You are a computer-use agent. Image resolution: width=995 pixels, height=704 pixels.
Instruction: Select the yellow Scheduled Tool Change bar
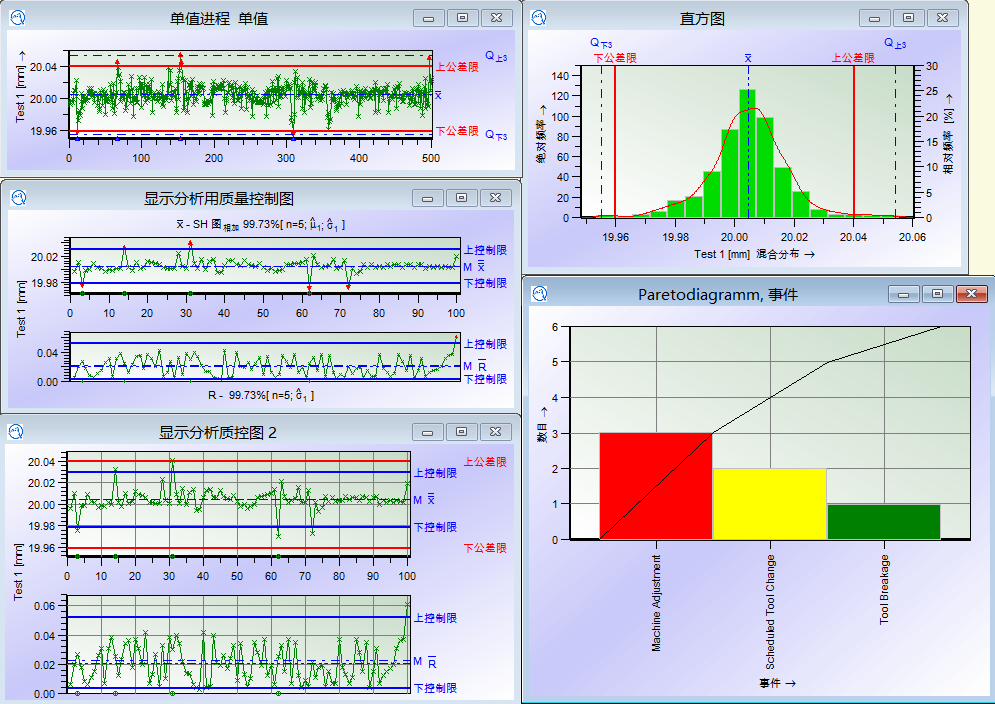point(769,503)
